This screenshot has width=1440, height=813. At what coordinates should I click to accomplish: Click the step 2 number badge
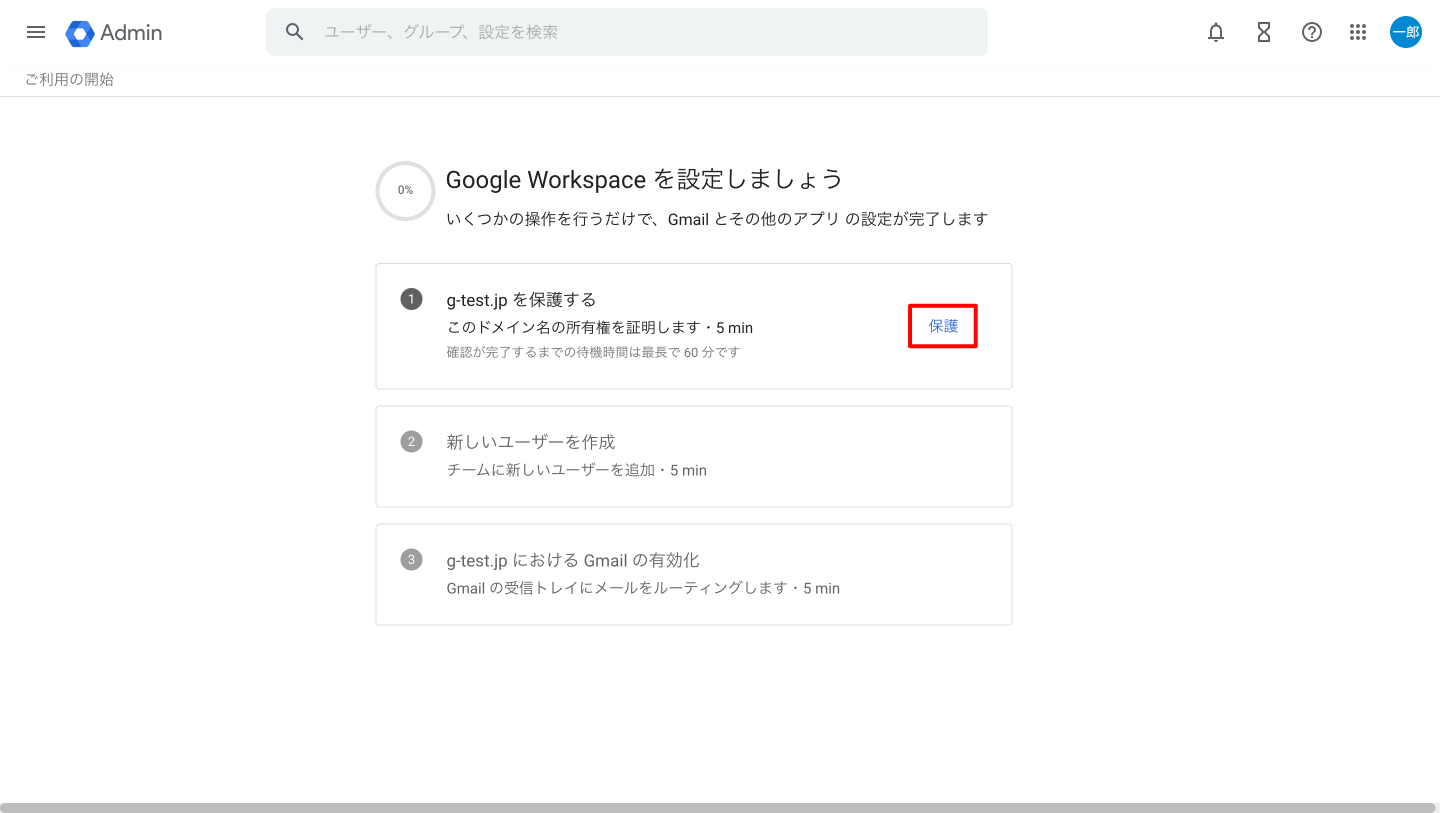click(411, 441)
